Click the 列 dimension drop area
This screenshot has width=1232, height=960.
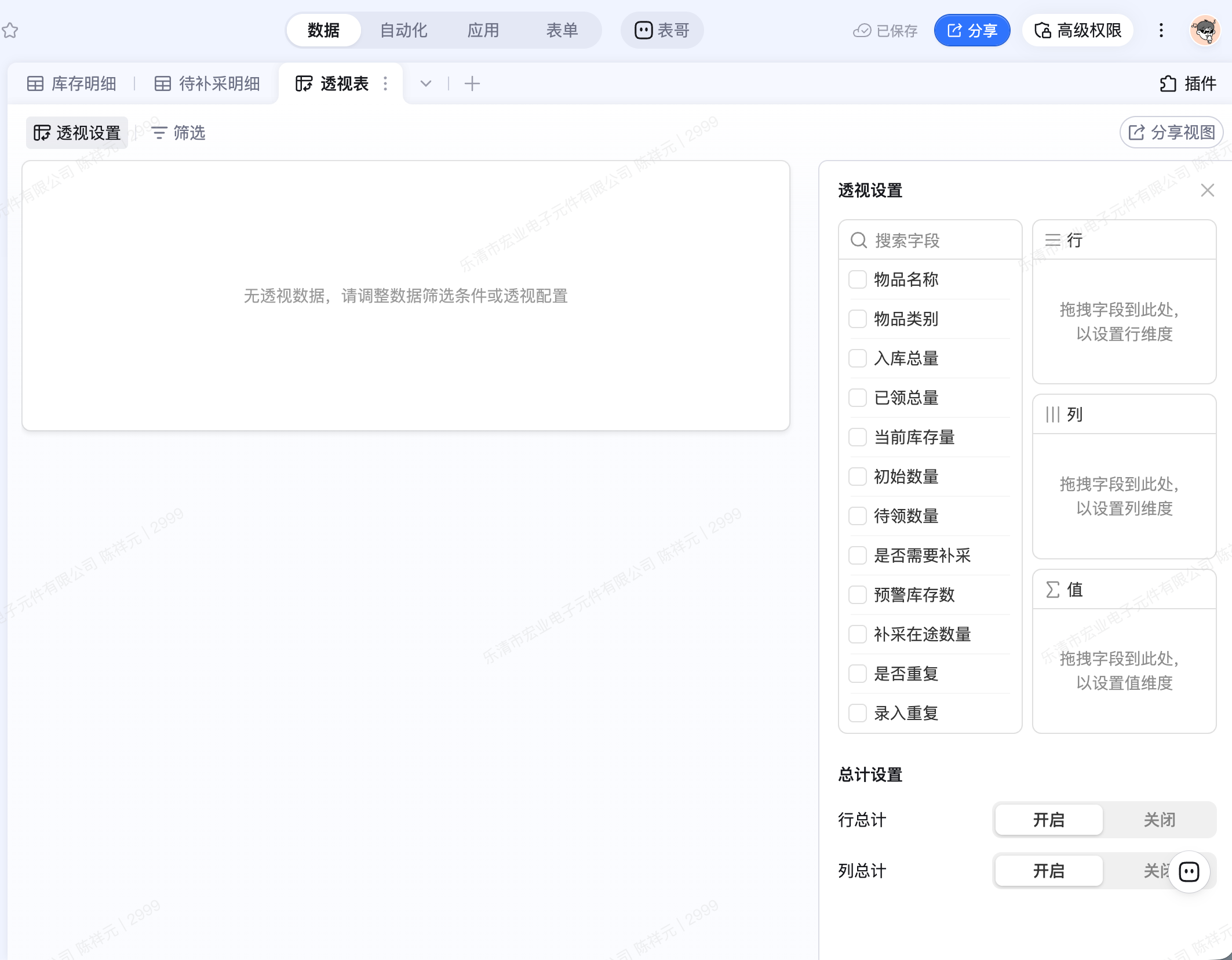[1124, 496]
